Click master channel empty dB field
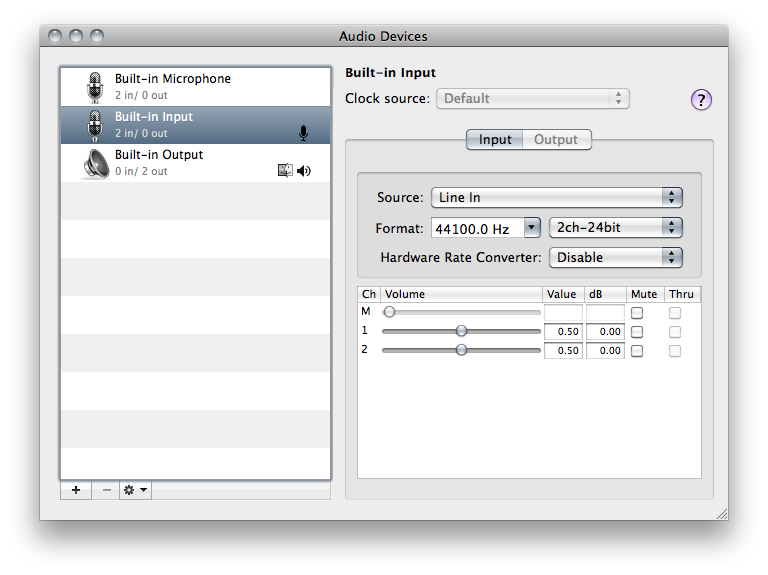Image resolution: width=768 pixels, height=575 pixels. point(605,312)
